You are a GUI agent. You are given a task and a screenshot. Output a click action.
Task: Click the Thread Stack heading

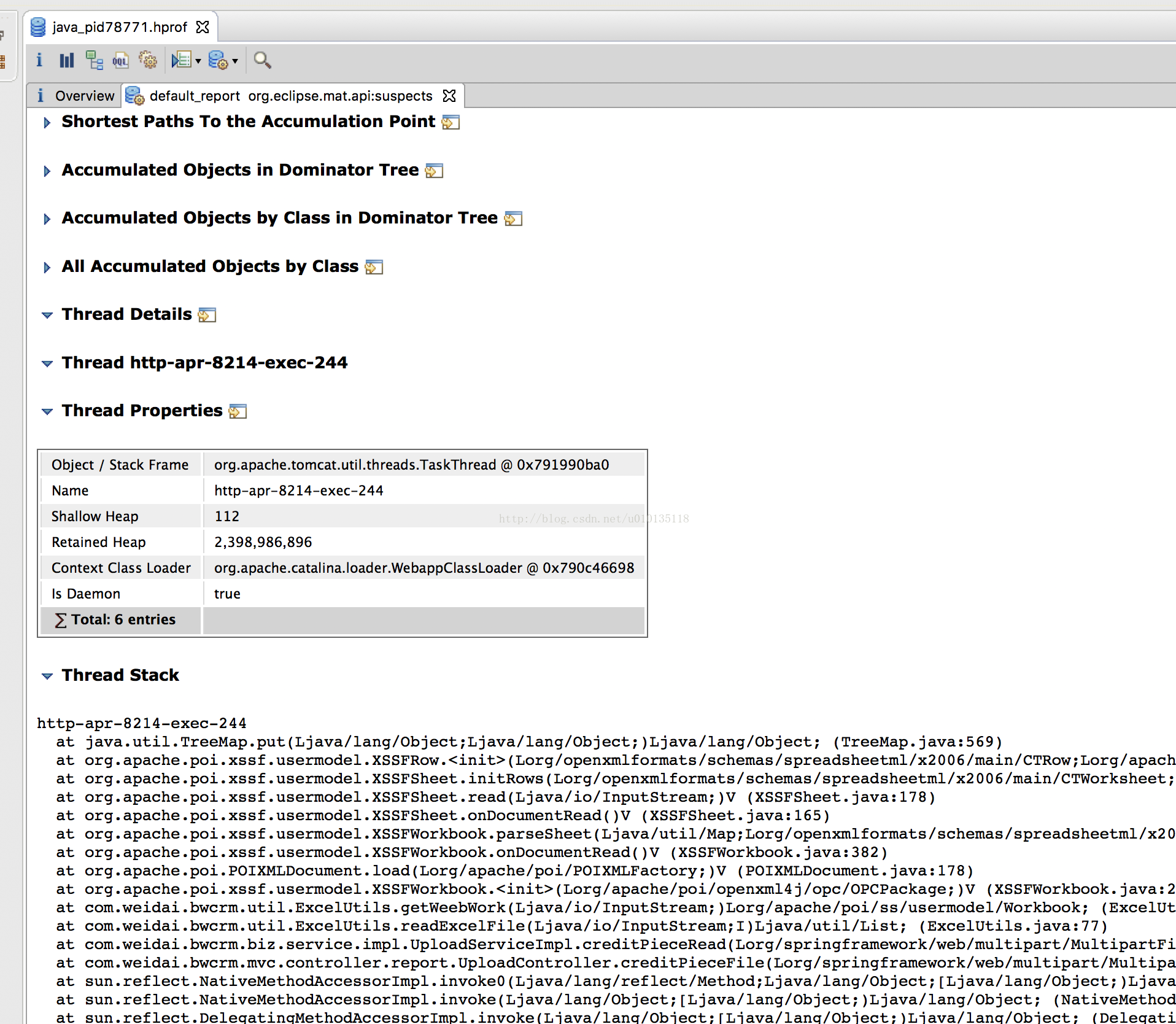pos(120,675)
